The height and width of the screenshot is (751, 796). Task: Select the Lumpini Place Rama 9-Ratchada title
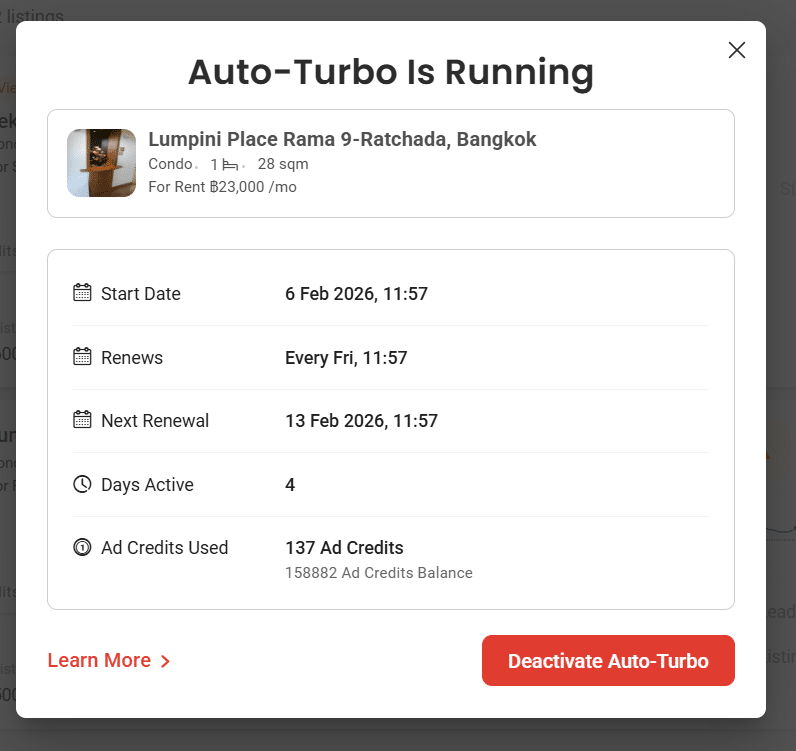342,139
